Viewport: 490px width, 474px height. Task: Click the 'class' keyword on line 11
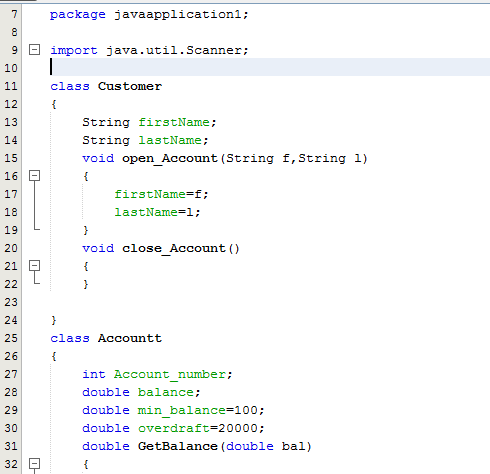point(70,86)
